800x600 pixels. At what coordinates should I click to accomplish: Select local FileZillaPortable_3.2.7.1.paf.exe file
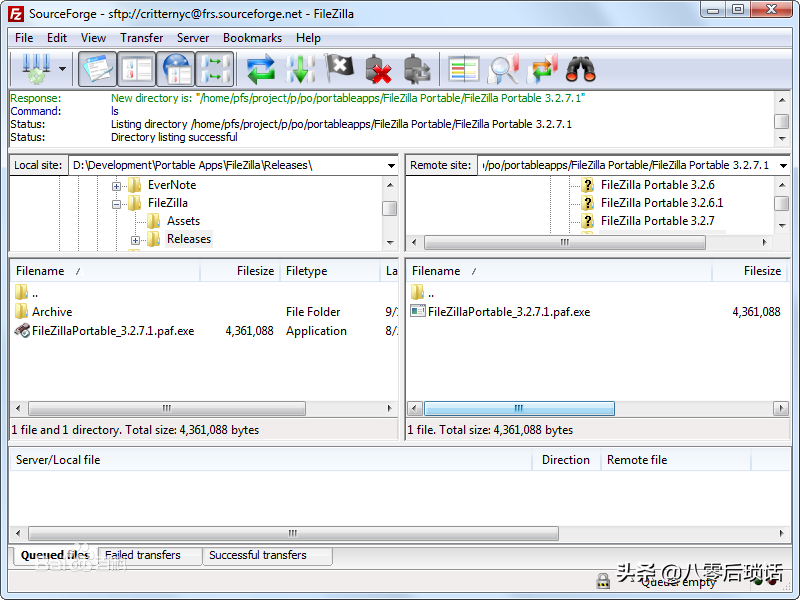pos(113,331)
